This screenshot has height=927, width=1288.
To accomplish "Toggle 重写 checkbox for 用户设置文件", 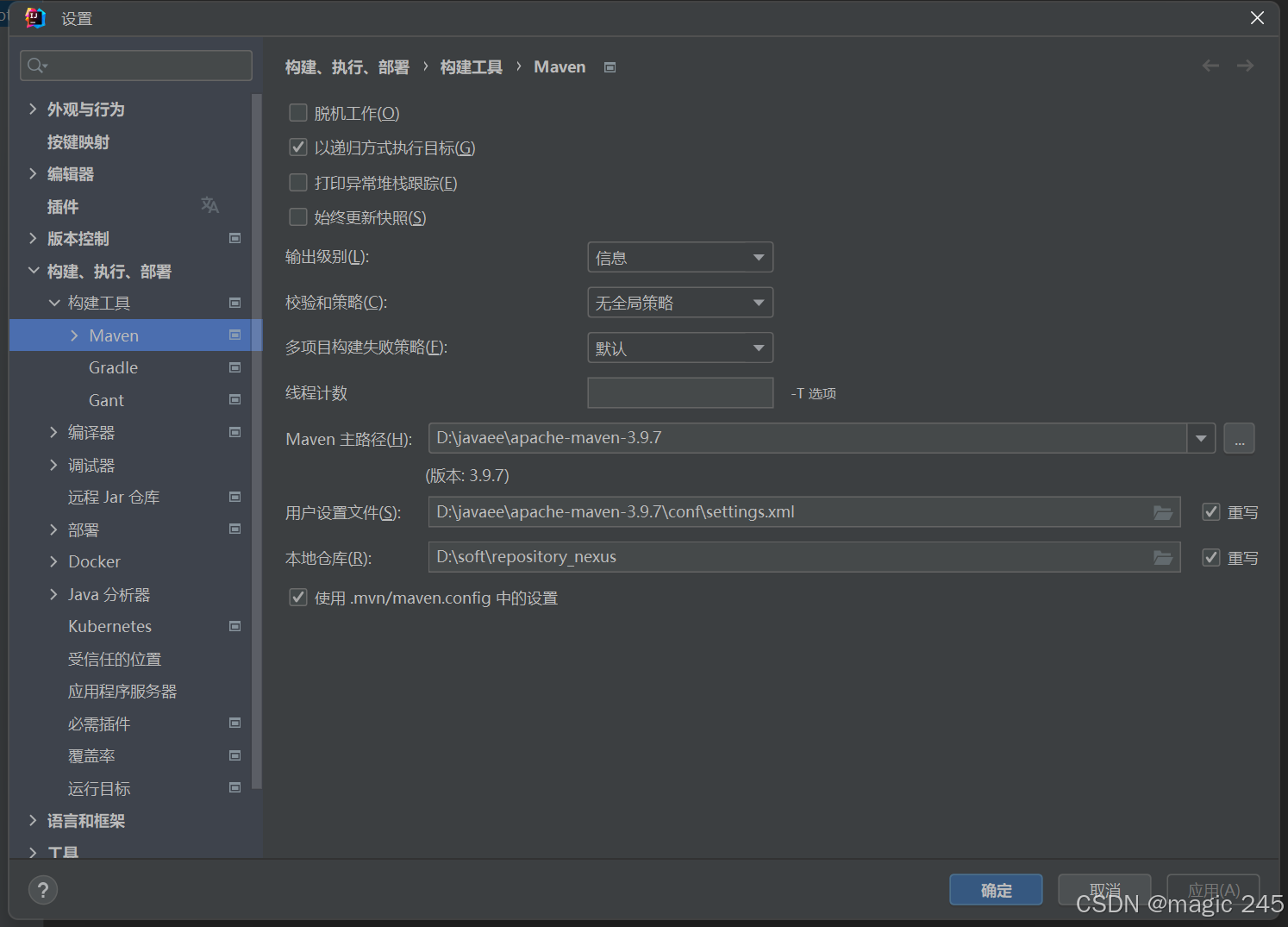I will click(x=1211, y=512).
